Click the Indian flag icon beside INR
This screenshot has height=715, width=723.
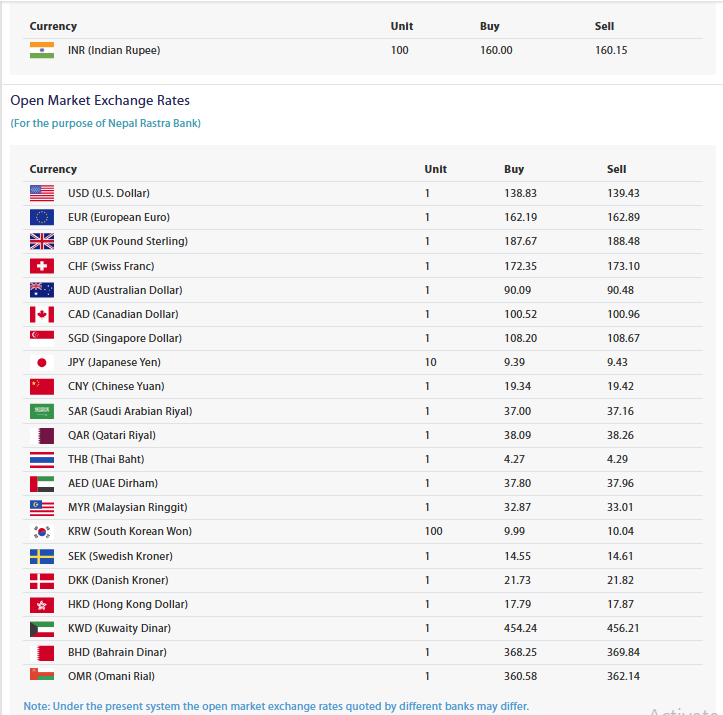(x=42, y=50)
